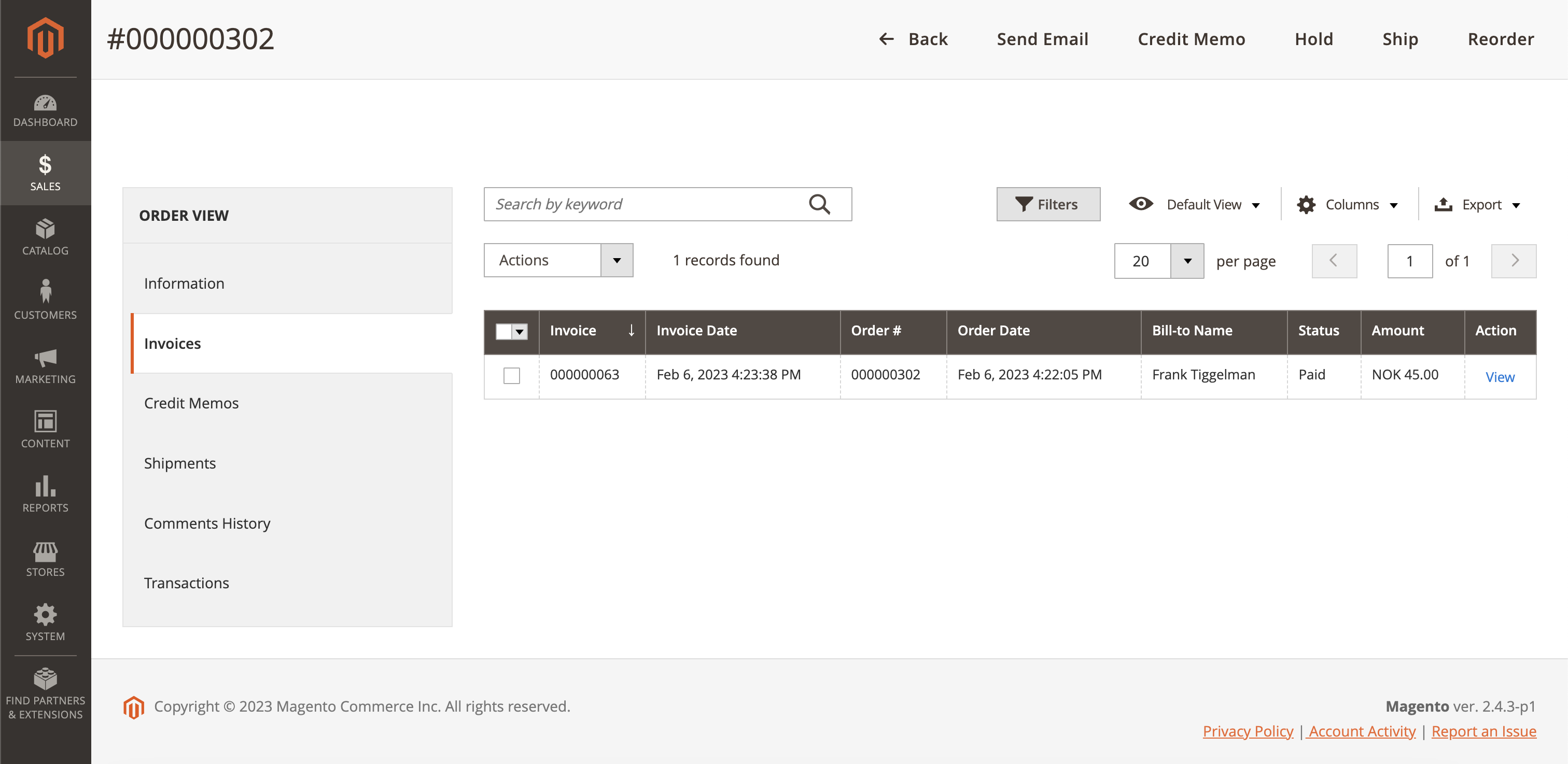Open the Actions dropdown

coord(558,260)
